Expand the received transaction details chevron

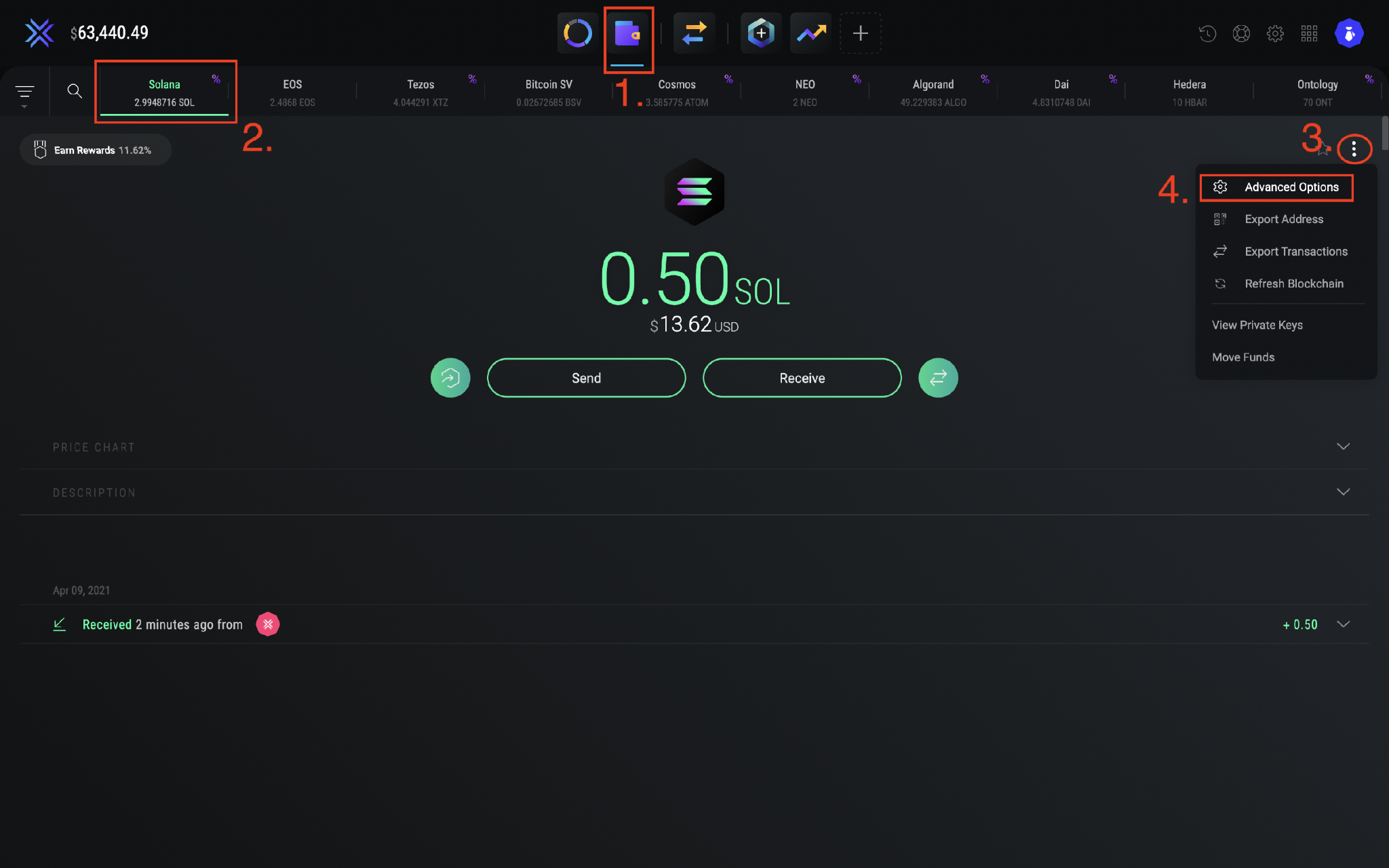[1343, 624]
